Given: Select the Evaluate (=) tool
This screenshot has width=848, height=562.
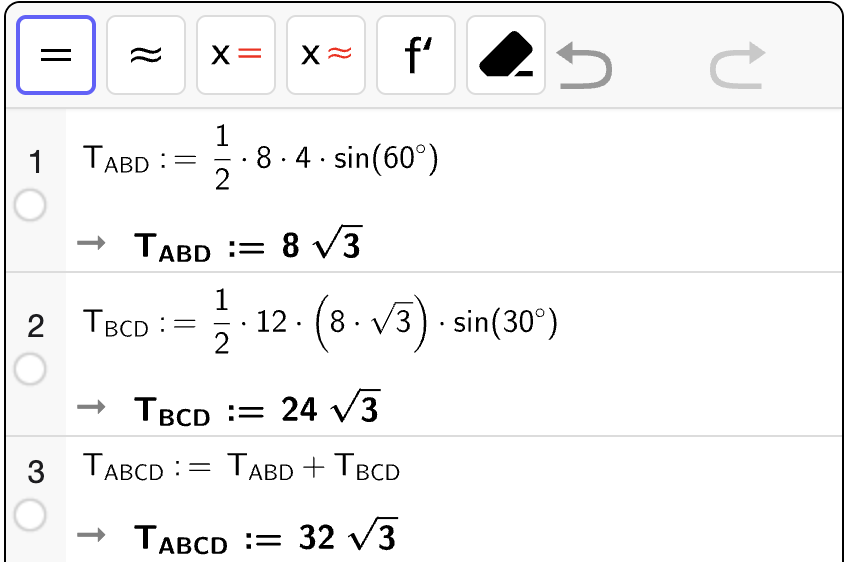Looking at the screenshot, I should [x=56, y=56].
